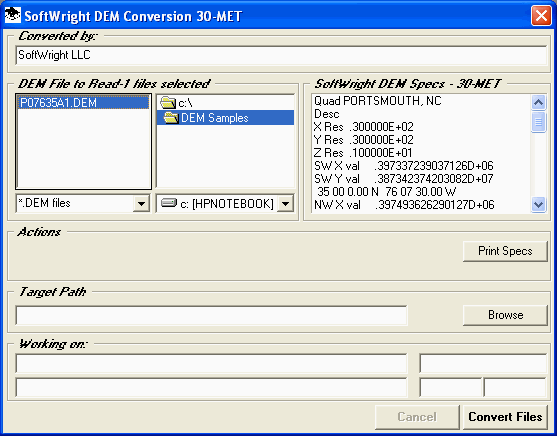Click the Converted by field with SoftWright LLC

(281, 55)
